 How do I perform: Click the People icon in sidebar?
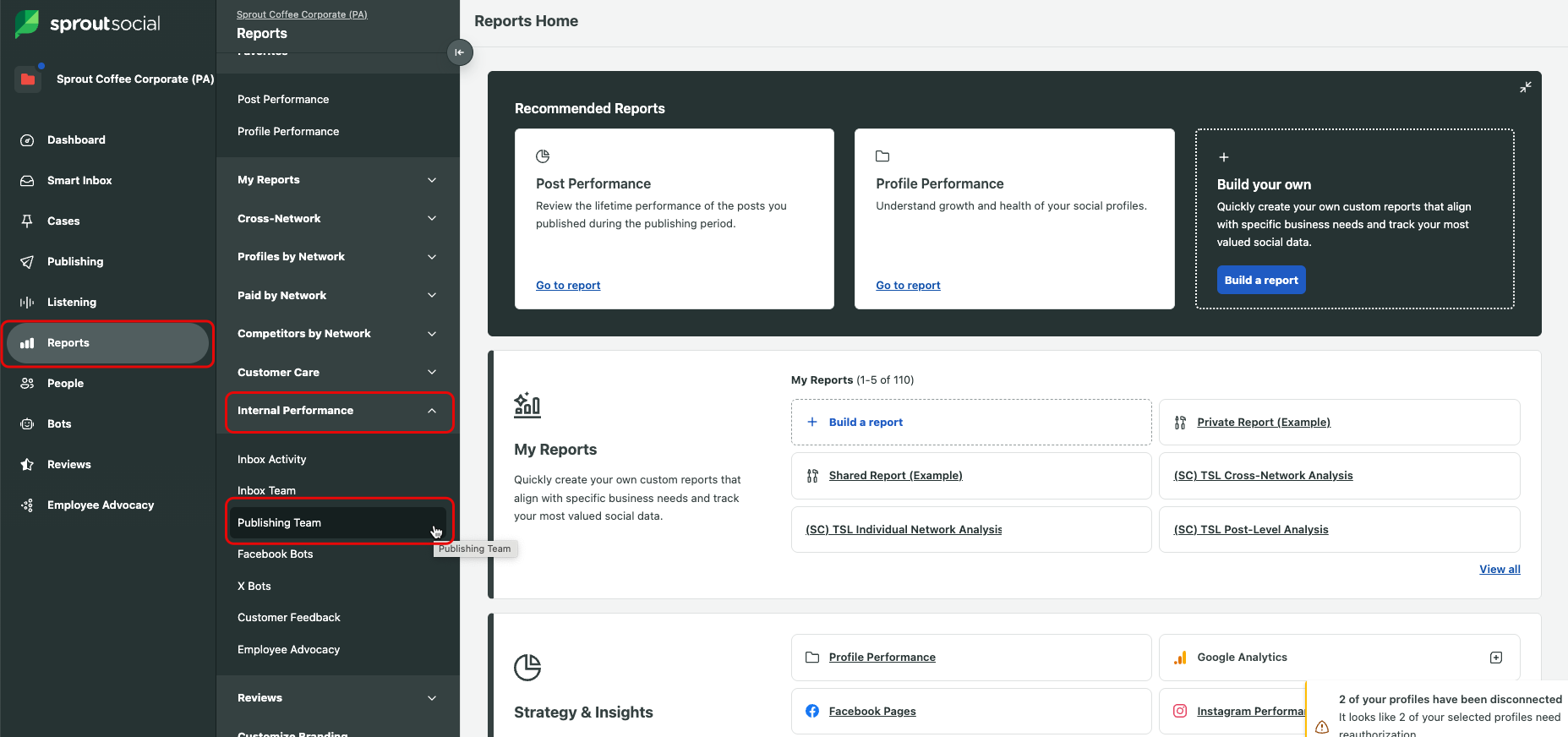27,384
